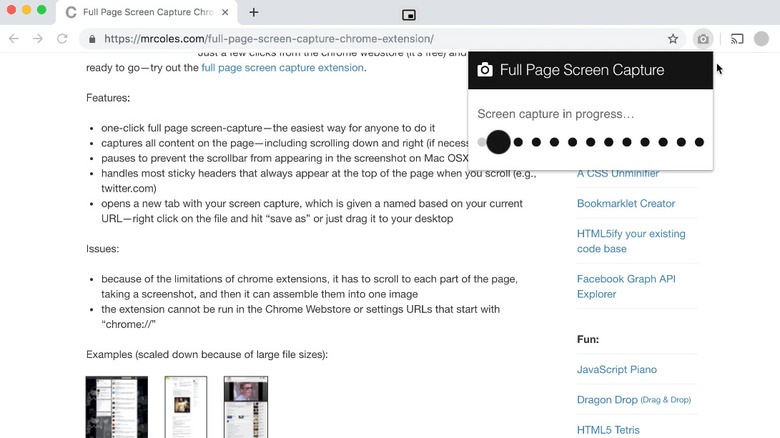Click the 'Full Page Screen Capture' popup title
This screenshot has width=780, height=438.
(582, 70)
